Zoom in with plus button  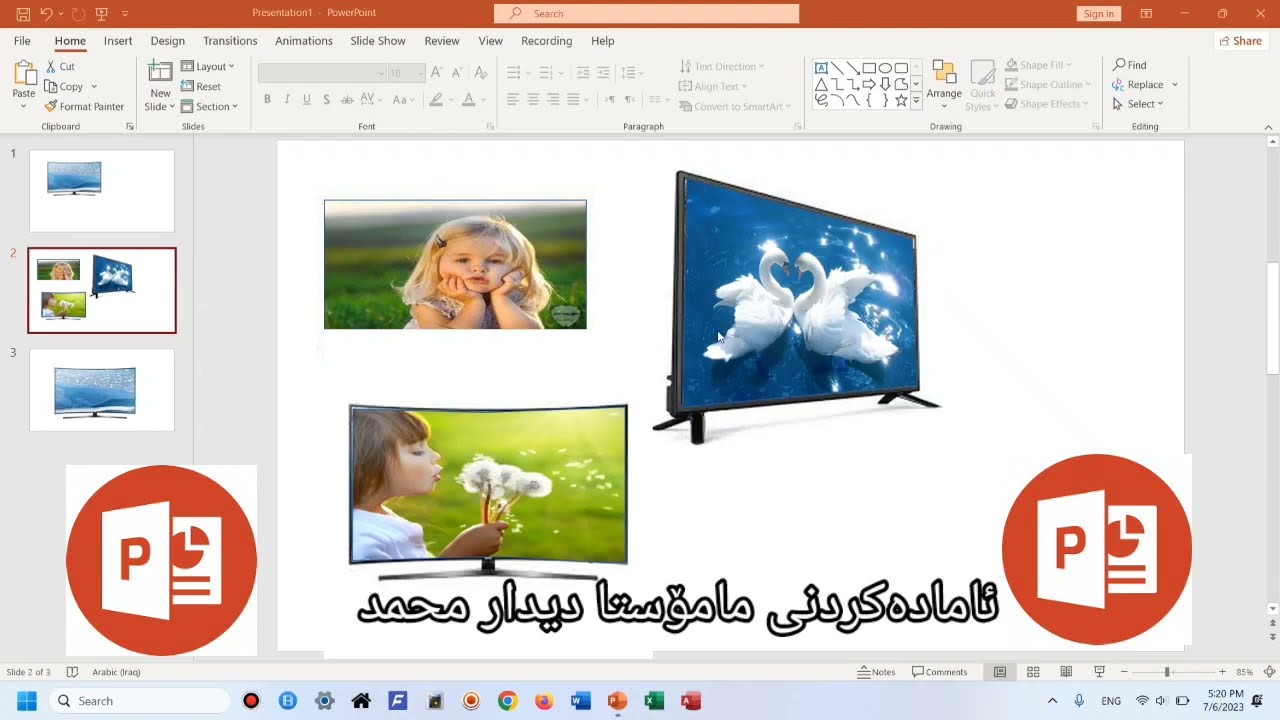(x=1222, y=672)
